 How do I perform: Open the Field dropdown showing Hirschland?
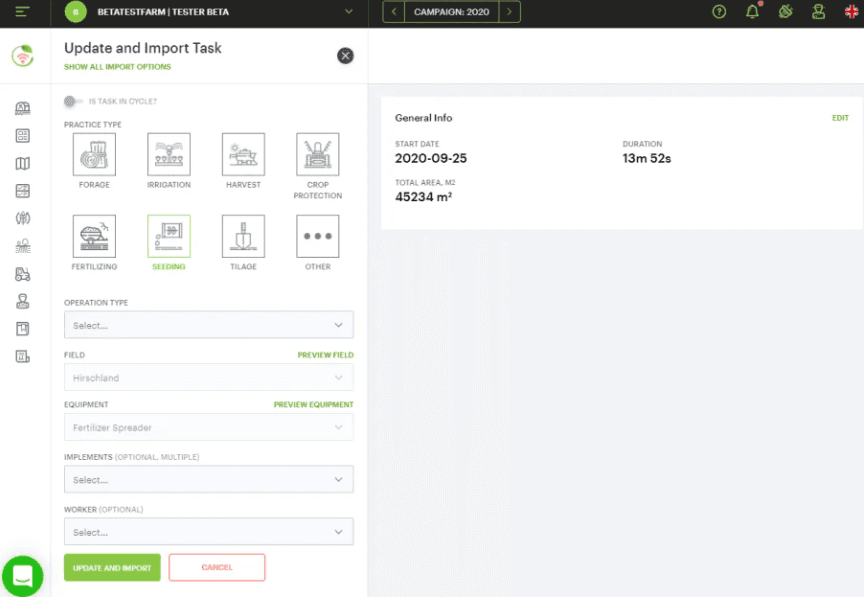pyautogui.click(x=209, y=378)
